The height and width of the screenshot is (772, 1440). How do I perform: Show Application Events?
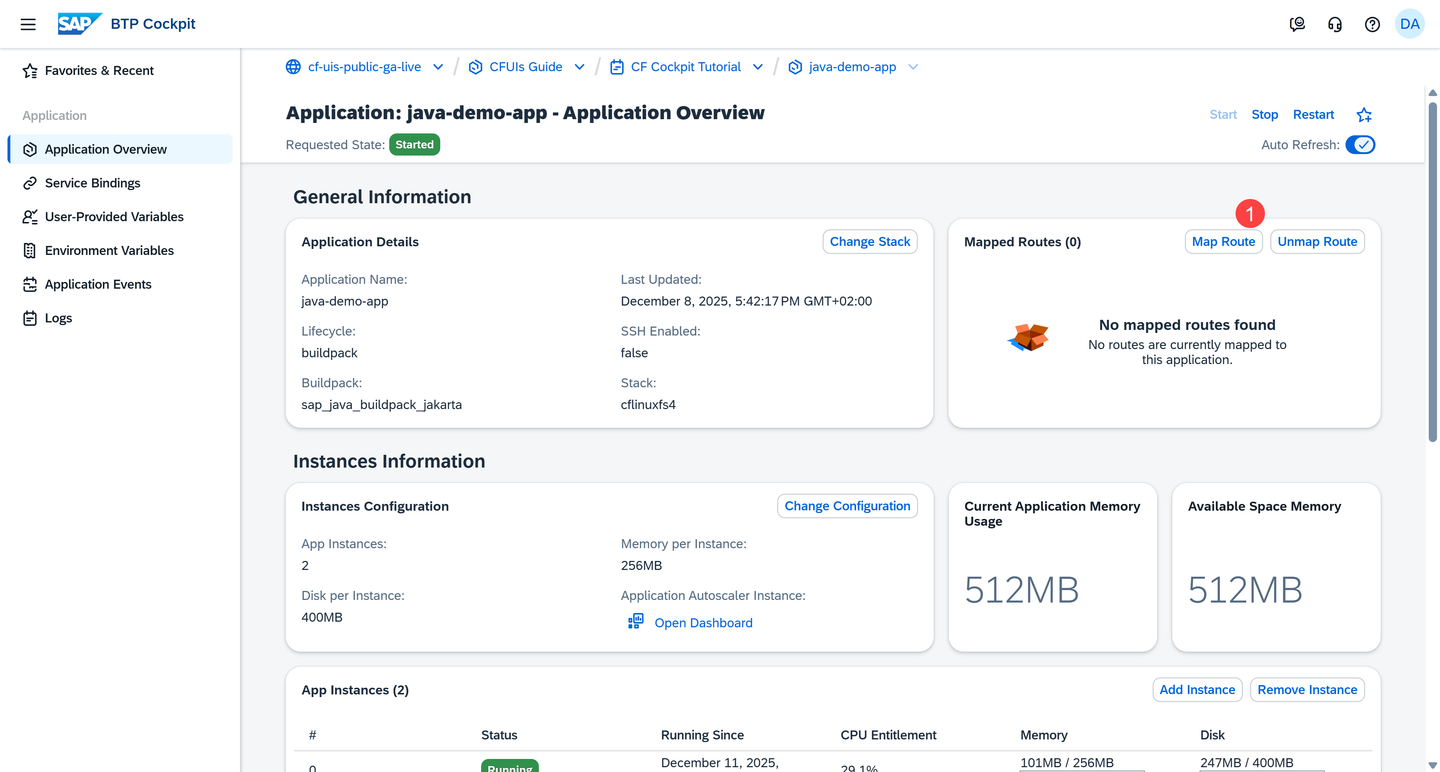coord(120,285)
